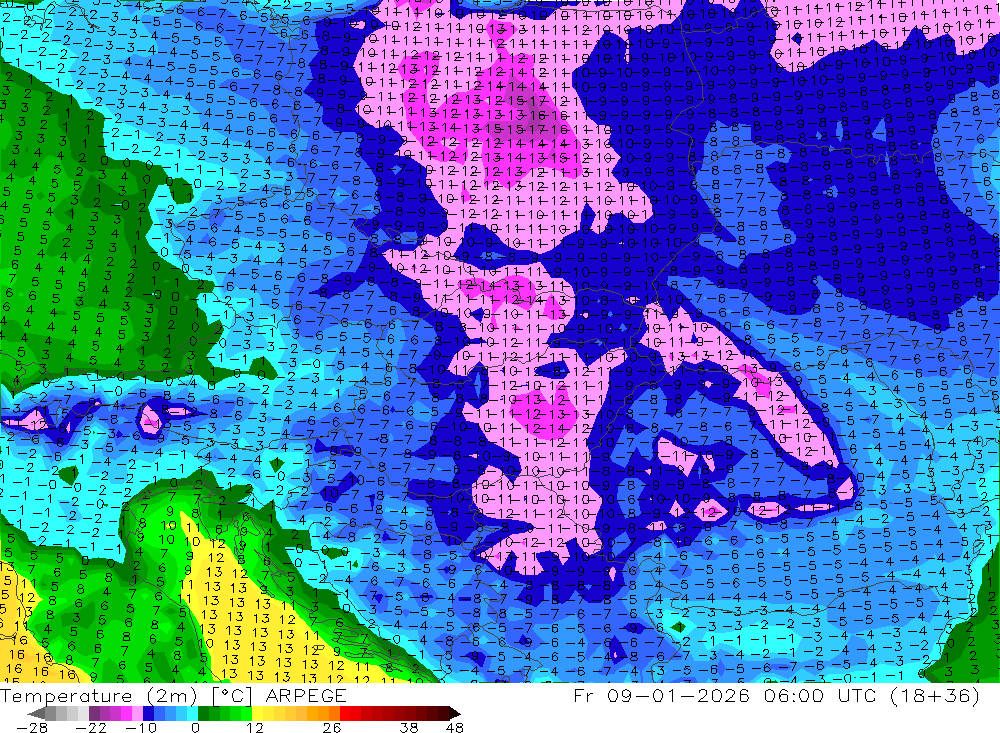Image resolution: width=1000 pixels, height=733 pixels.
Task: Click the light pink swatch left of -10
Action: coord(137,713)
